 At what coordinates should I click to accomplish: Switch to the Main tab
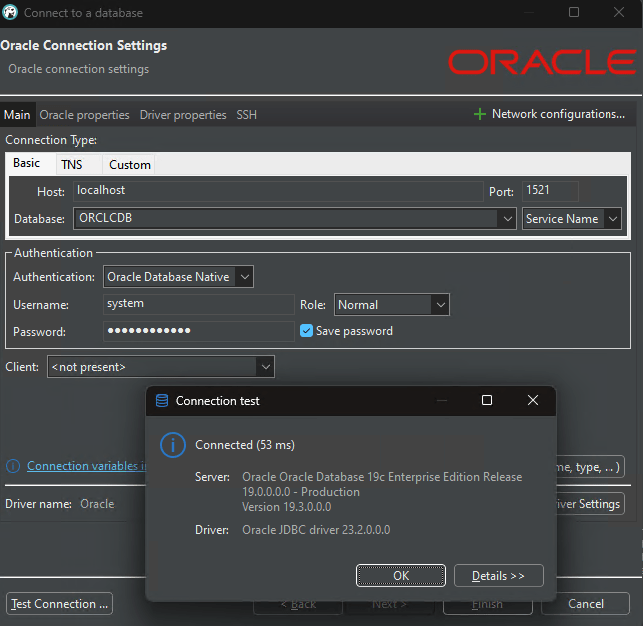(17, 115)
